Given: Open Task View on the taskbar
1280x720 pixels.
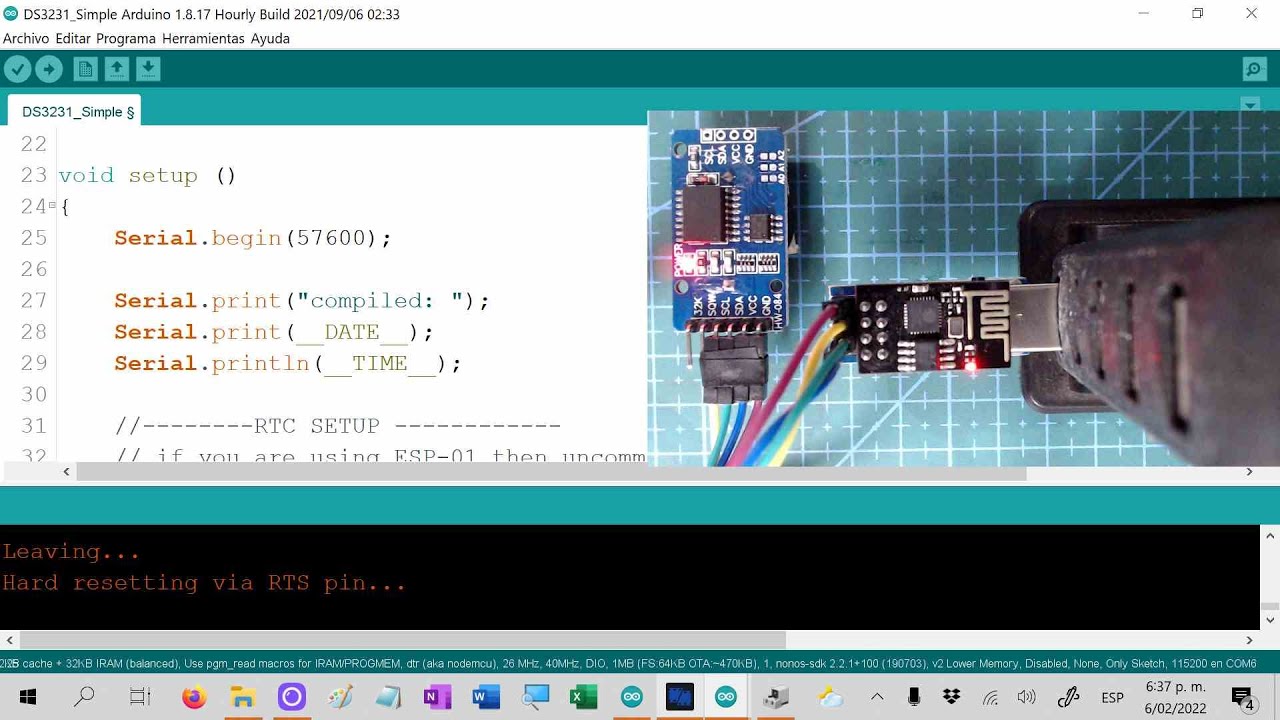Looking at the screenshot, I should pos(140,697).
